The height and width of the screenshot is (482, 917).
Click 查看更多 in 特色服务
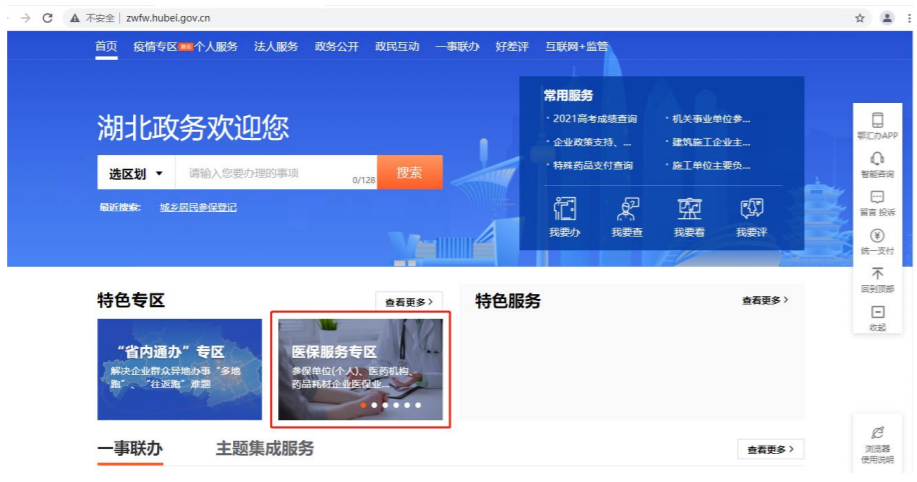coord(765,300)
